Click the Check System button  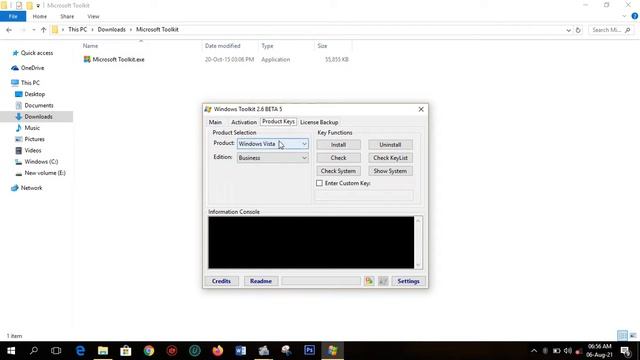click(x=338, y=171)
